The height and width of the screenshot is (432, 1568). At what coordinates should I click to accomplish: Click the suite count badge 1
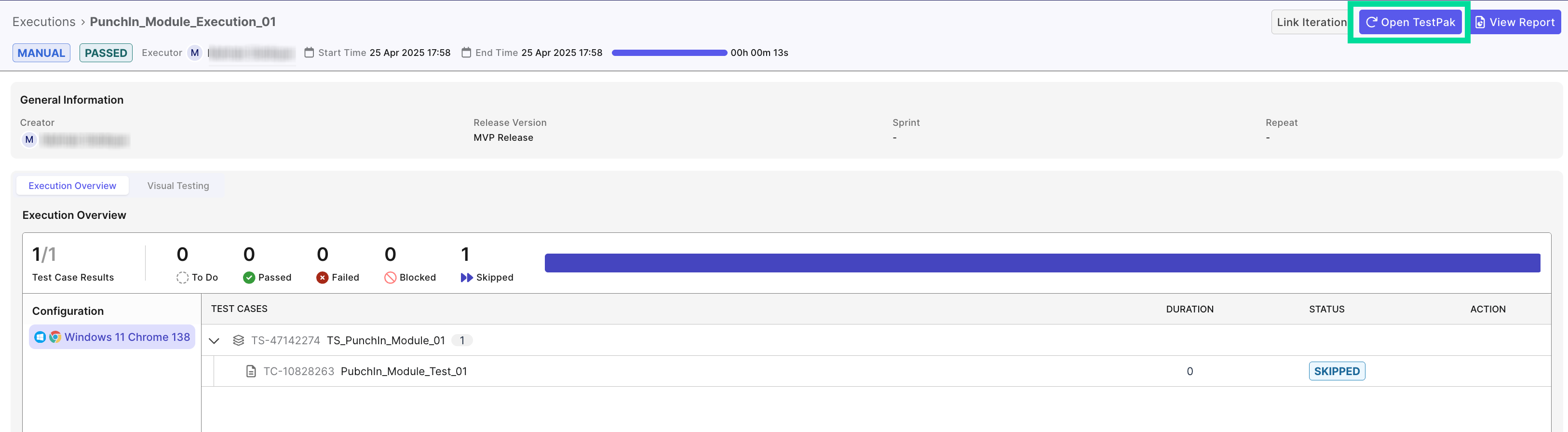[x=462, y=341]
